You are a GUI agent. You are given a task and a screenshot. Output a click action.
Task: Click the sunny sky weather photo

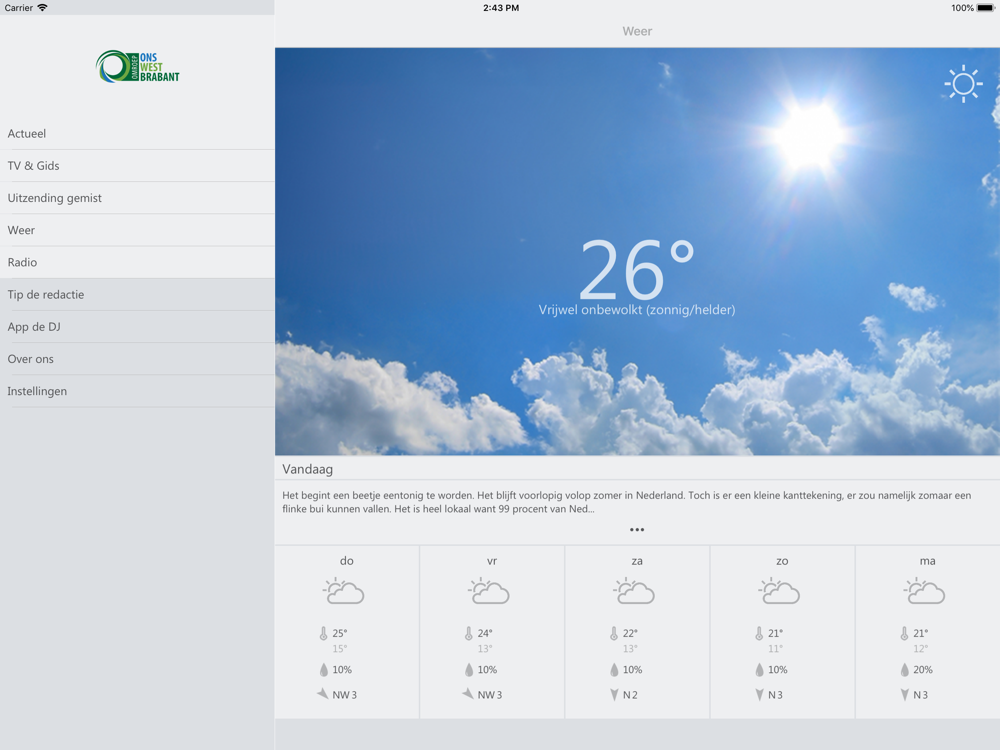(x=637, y=251)
